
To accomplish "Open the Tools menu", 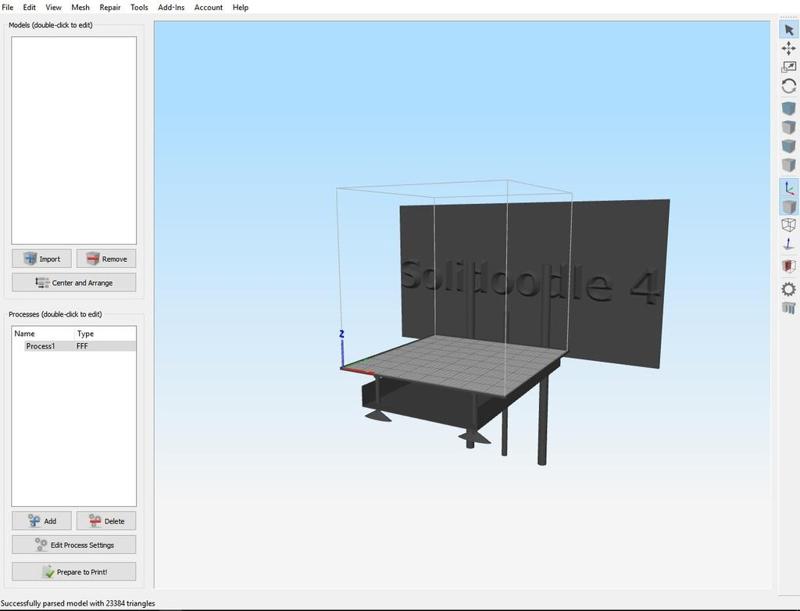I will (139, 7).
